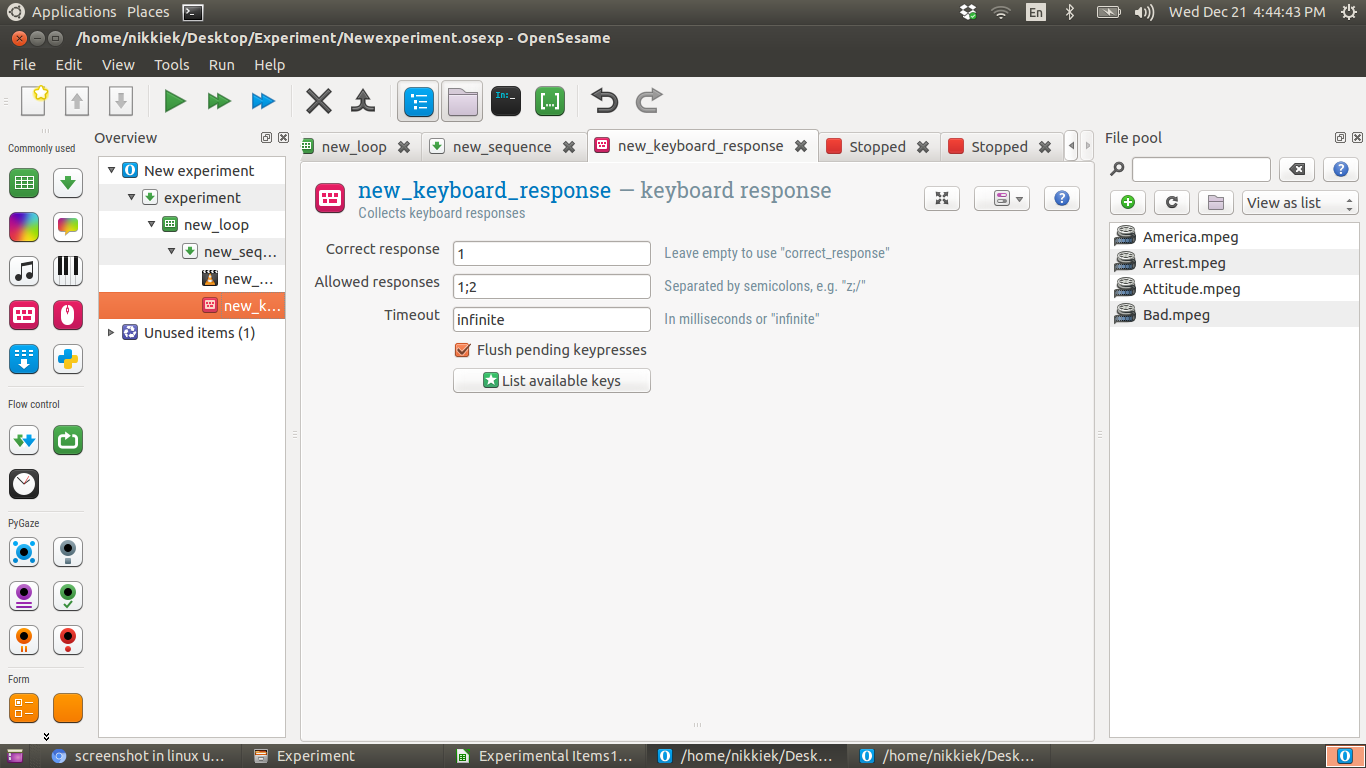Open the view controls dropdown button
The width and height of the screenshot is (1366, 768).
coord(1002,199)
